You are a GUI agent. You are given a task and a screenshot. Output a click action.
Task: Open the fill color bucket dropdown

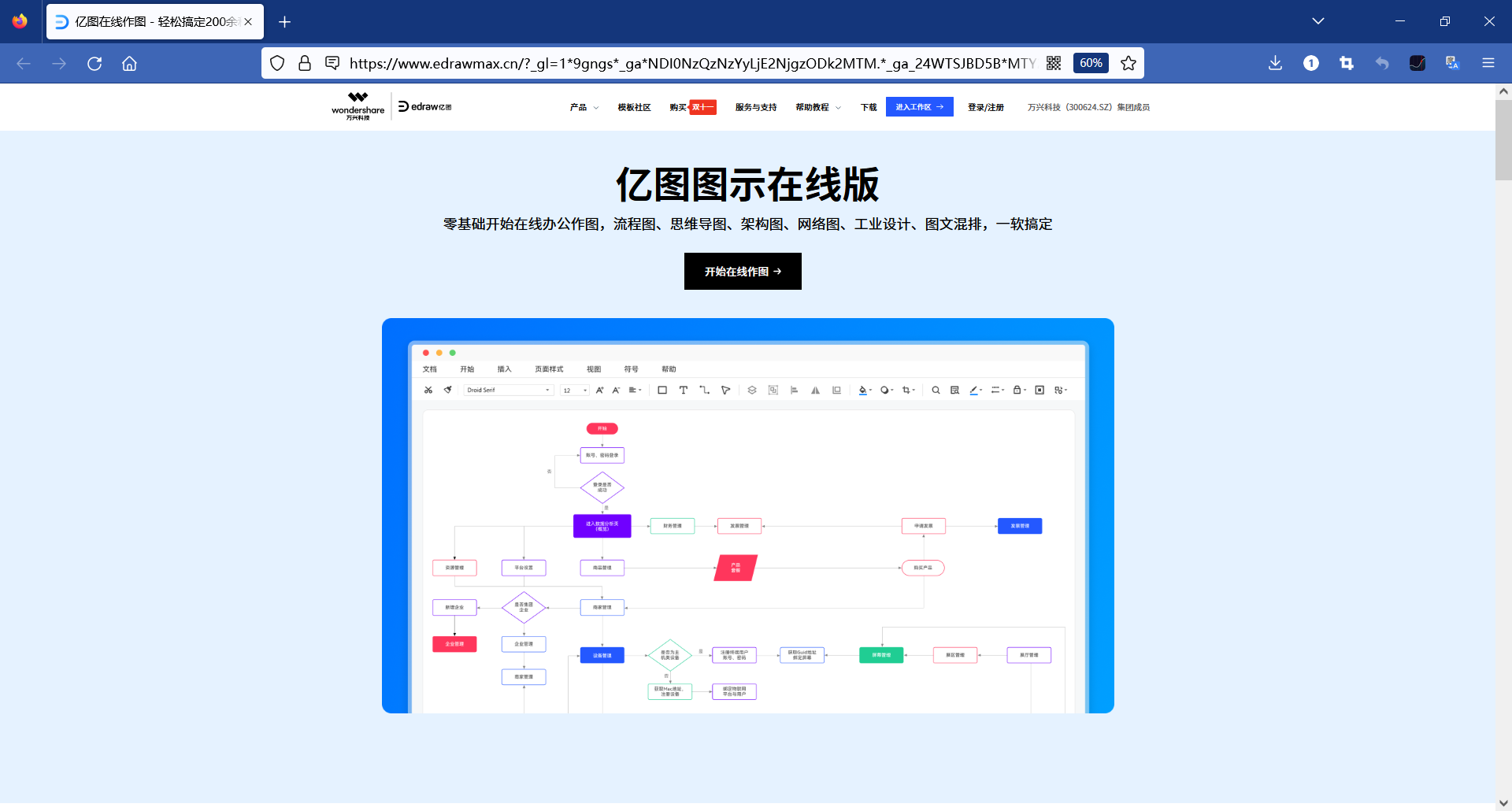click(865, 390)
